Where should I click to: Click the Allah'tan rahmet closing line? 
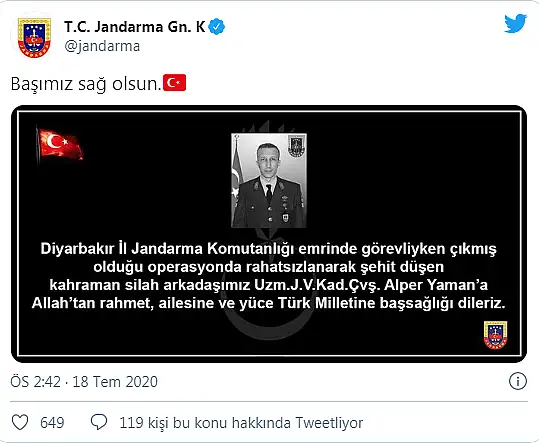point(269,303)
